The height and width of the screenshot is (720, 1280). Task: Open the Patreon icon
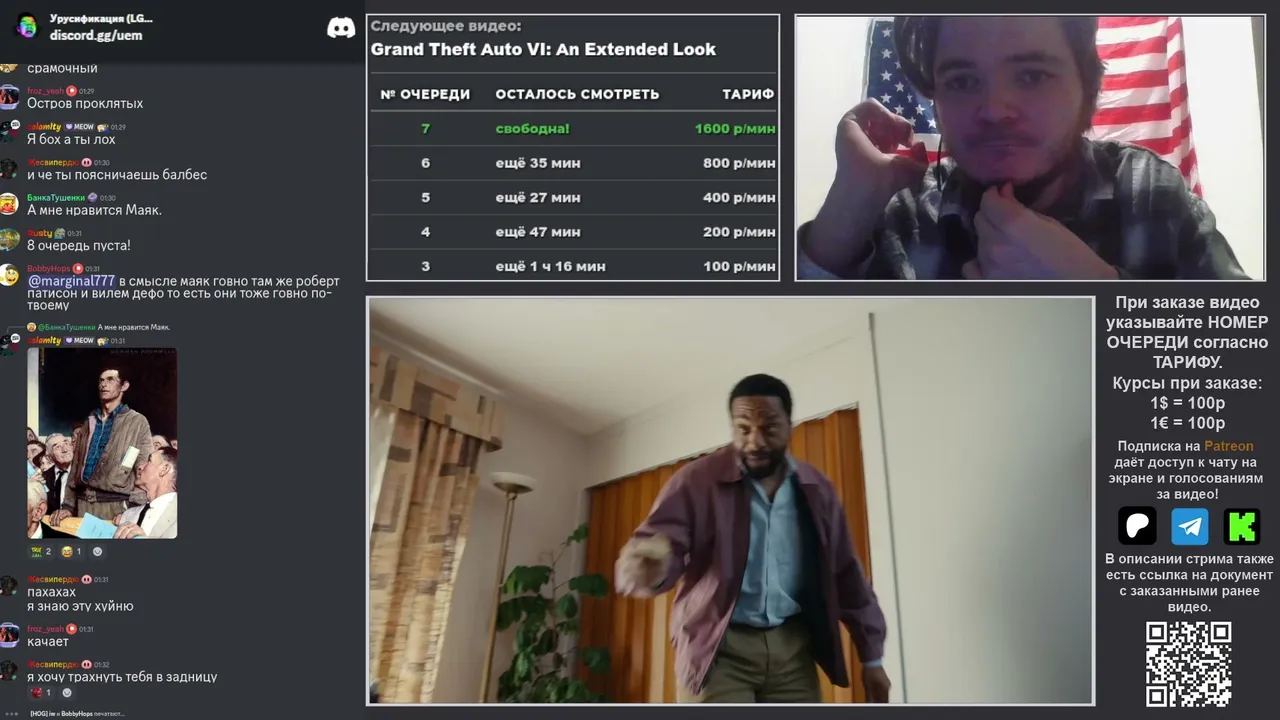1137,526
